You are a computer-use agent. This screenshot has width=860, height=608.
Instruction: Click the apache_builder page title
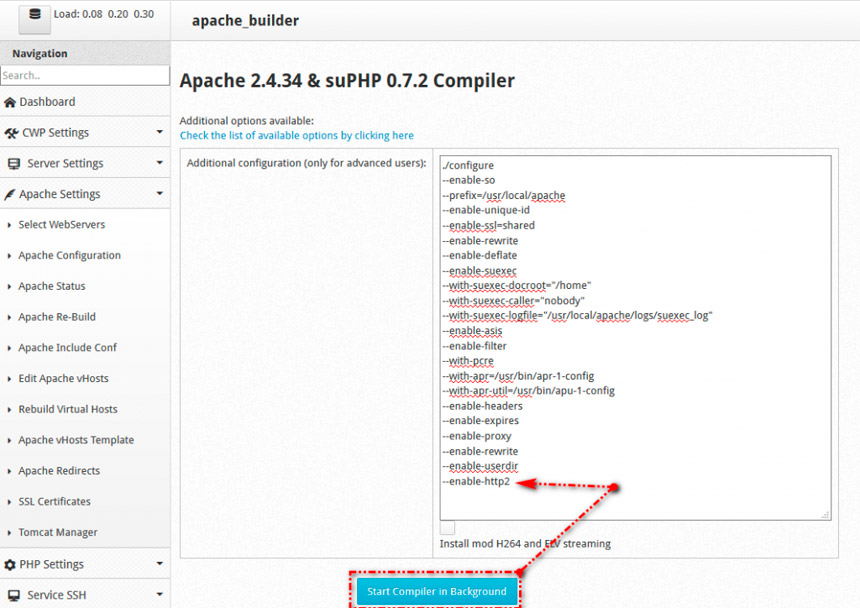coord(245,21)
